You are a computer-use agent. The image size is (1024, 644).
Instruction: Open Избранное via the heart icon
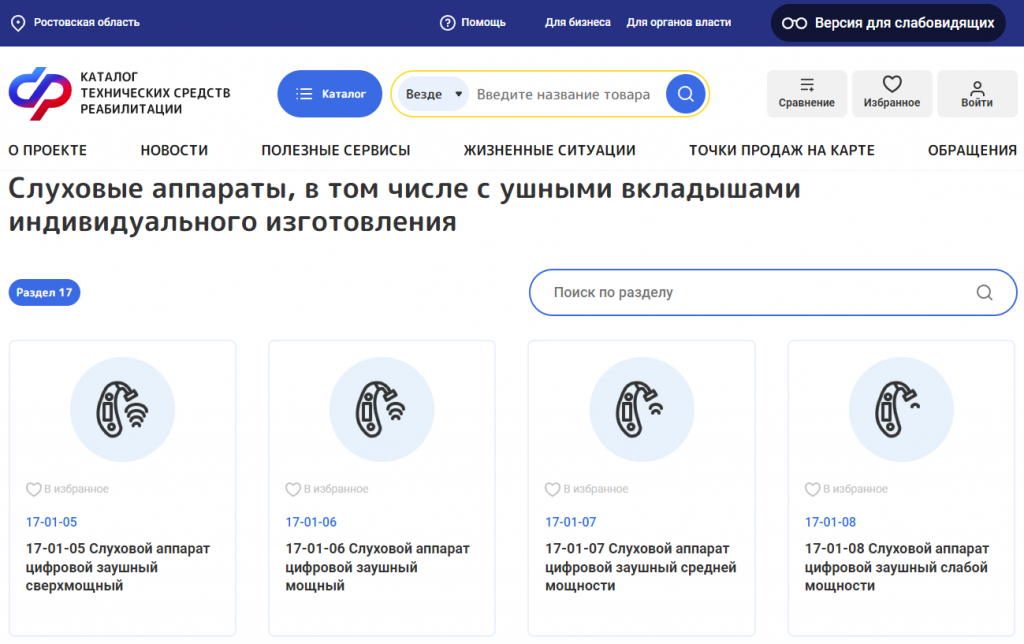click(892, 84)
